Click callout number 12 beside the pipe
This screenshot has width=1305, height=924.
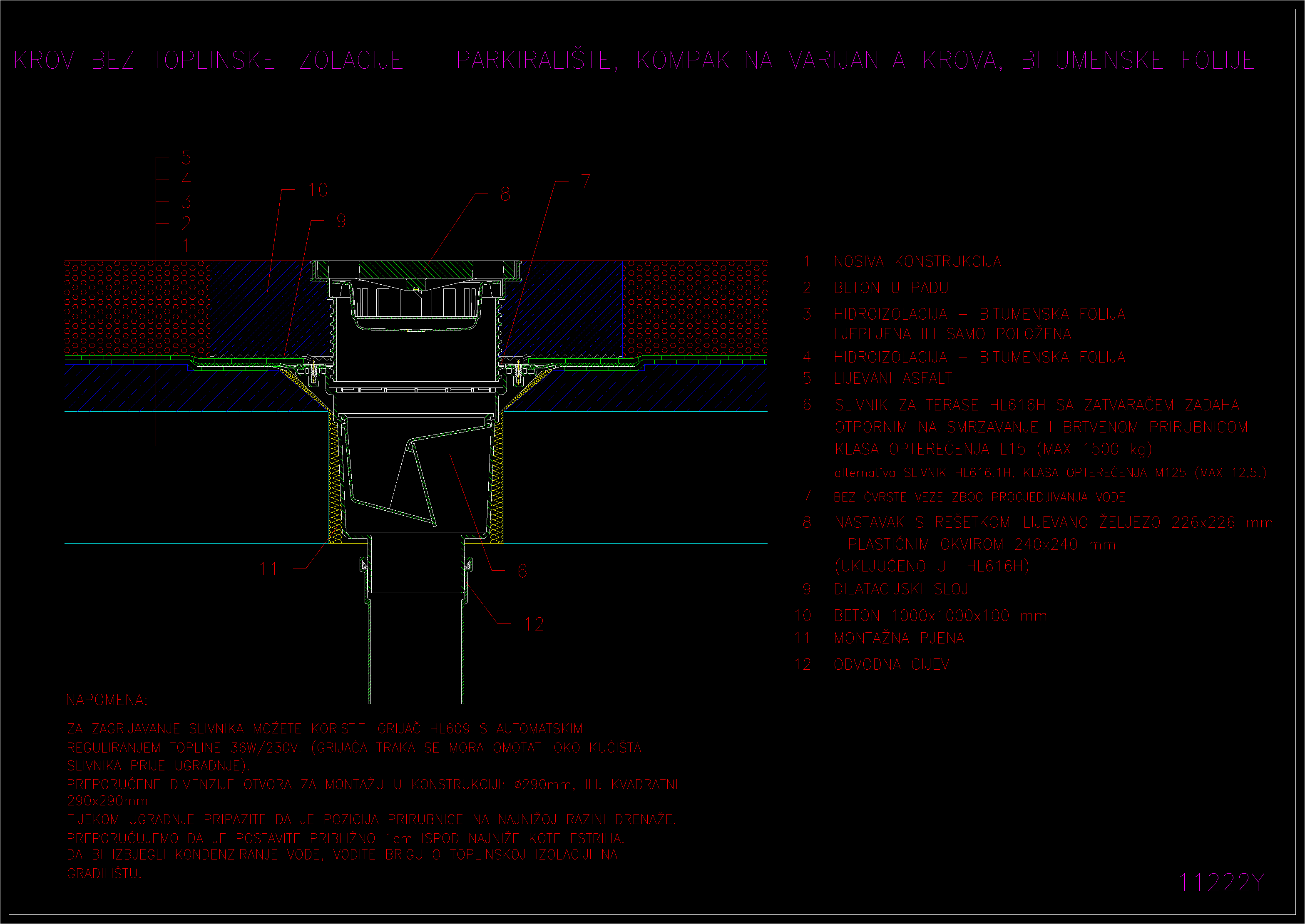pyautogui.click(x=534, y=625)
